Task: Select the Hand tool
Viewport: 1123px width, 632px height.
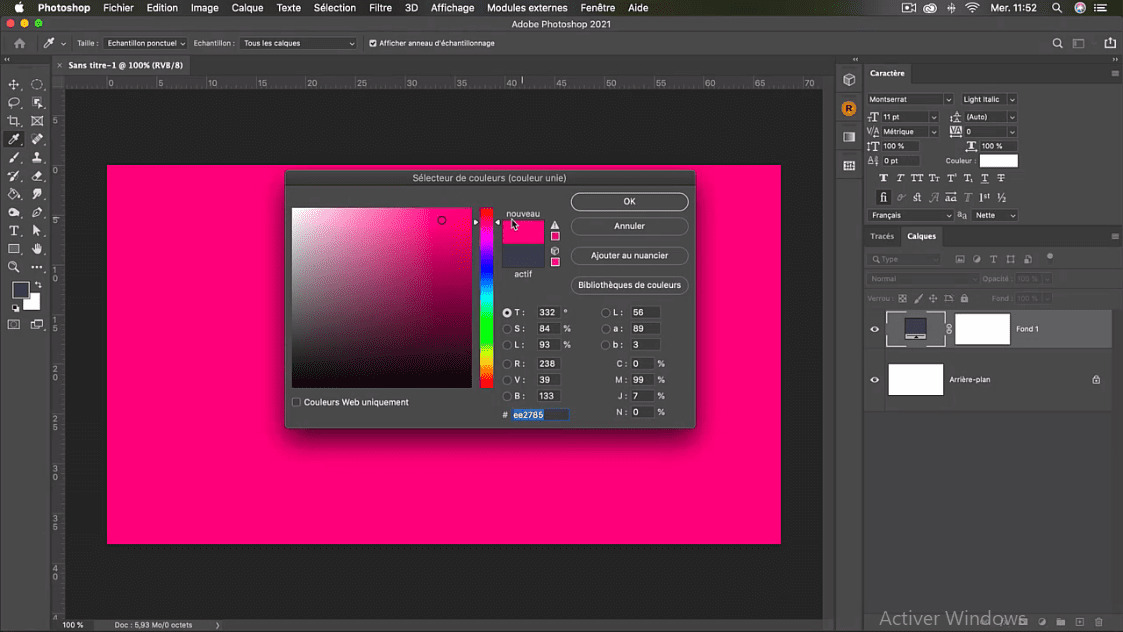Action: pyautogui.click(x=37, y=249)
